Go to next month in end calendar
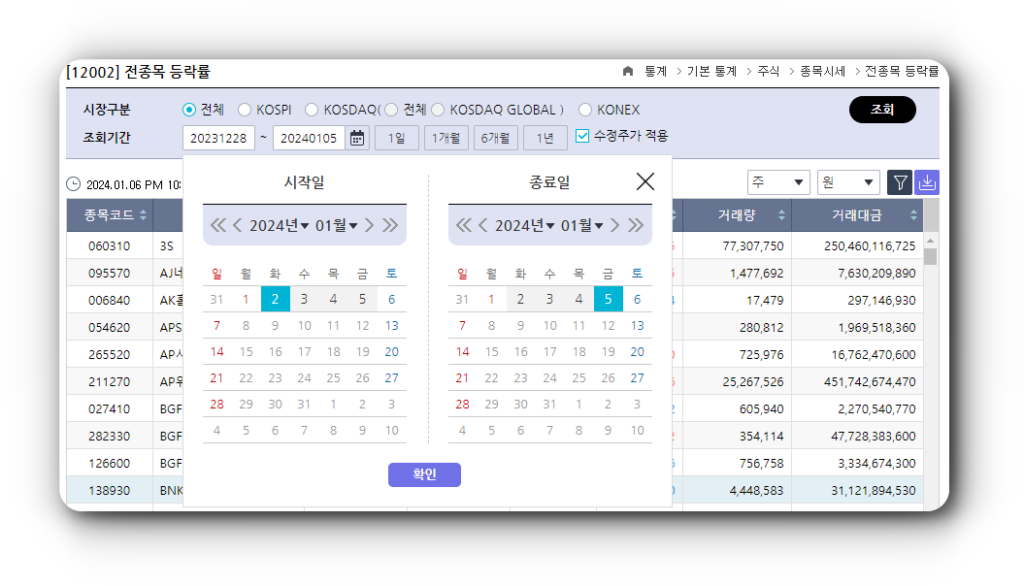 pos(615,225)
